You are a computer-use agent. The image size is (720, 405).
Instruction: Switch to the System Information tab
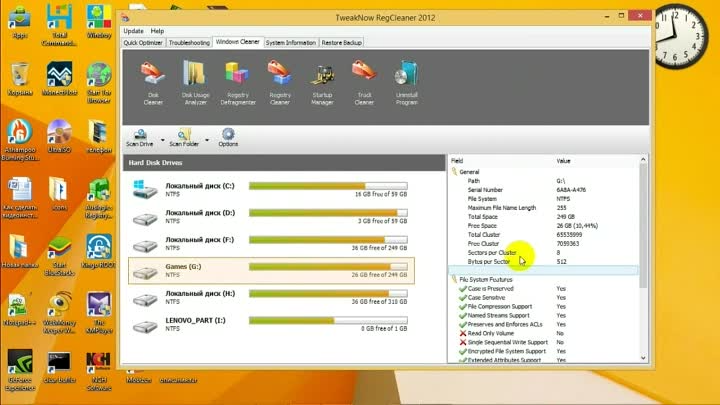tap(291, 43)
